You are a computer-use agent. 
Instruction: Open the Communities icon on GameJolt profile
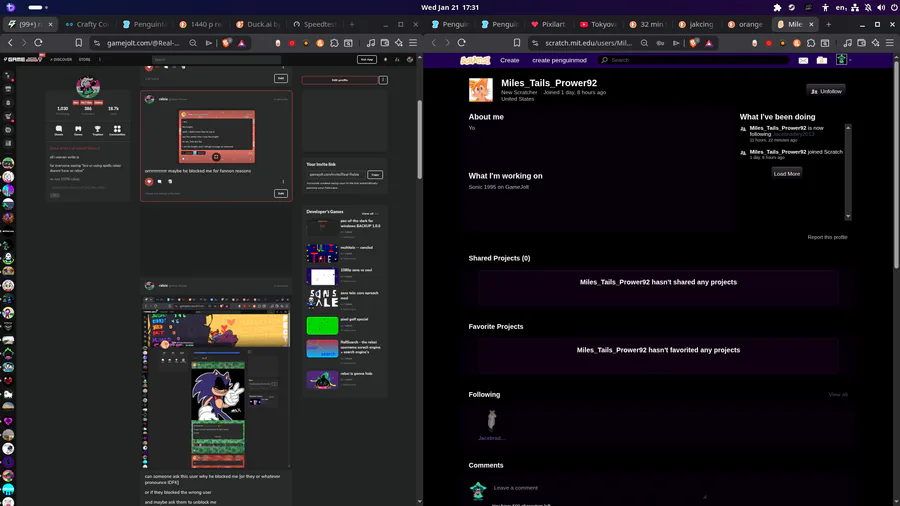[117, 131]
